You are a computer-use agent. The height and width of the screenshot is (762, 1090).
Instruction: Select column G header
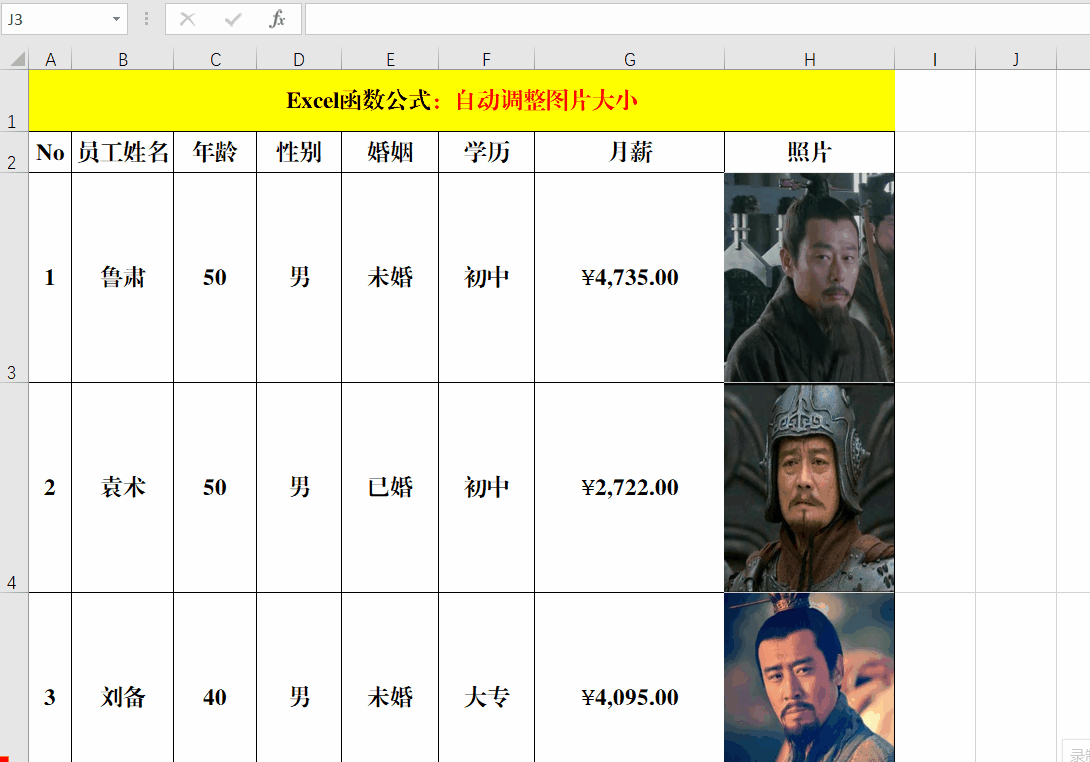tap(630, 59)
